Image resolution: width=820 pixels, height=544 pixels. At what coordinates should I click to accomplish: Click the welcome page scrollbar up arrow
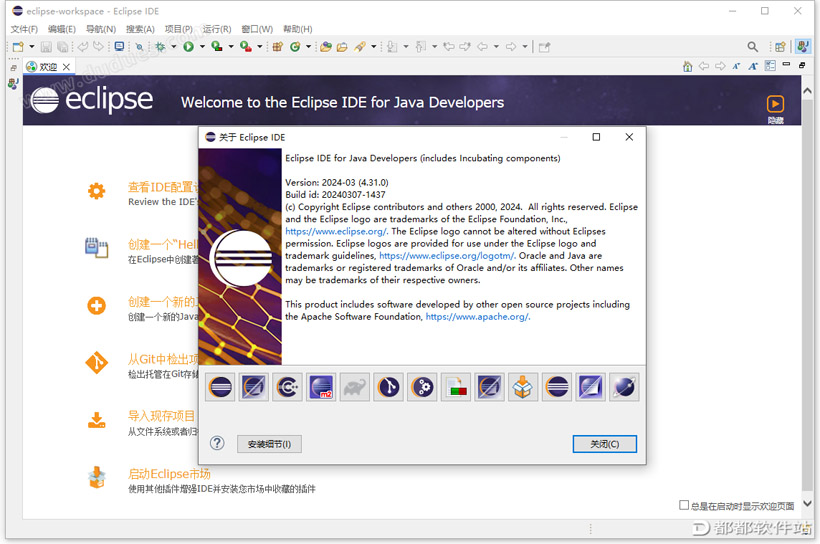pos(807,90)
